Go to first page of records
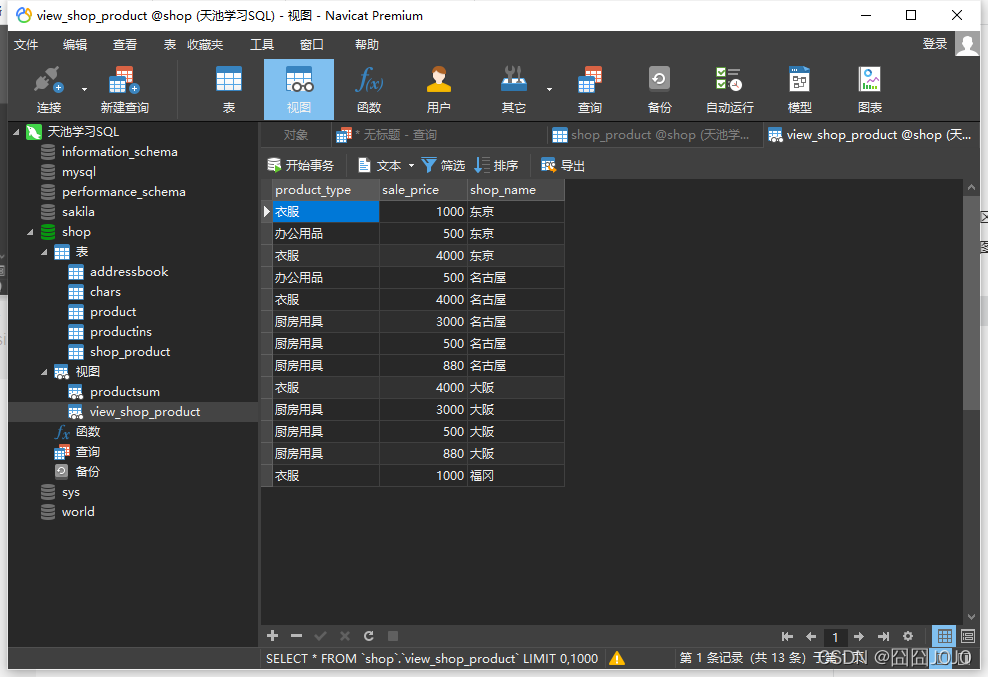Screen dimensions: 988x677 pyautogui.click(x=787, y=637)
